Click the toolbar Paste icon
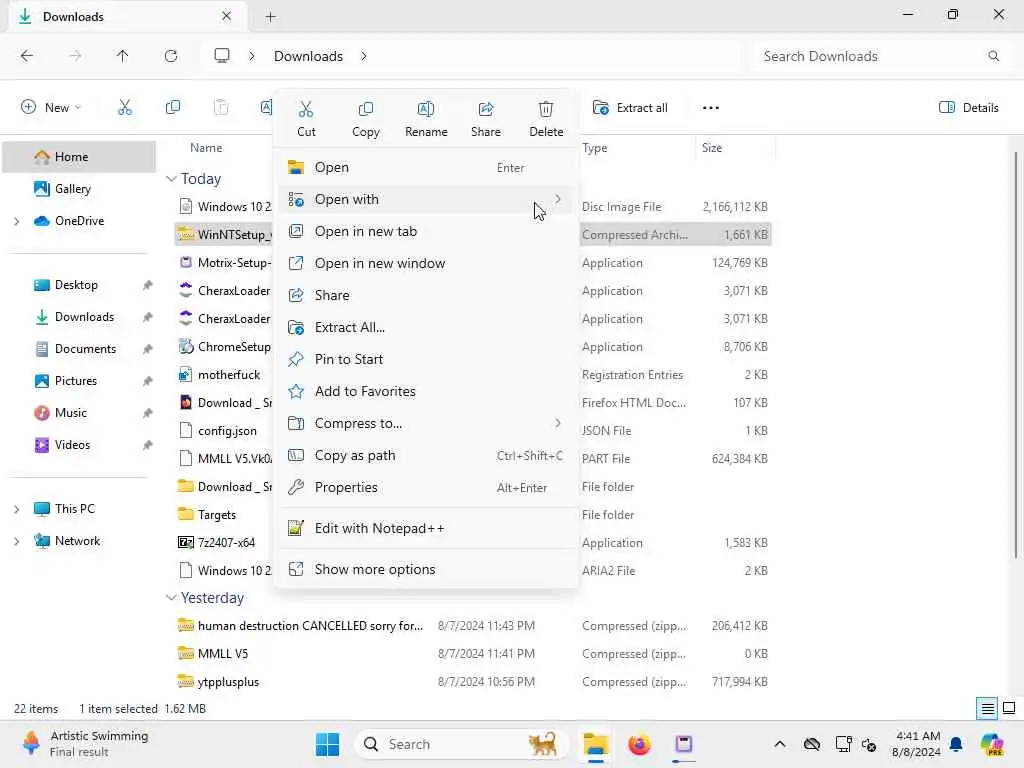Screen dimensions: 1024x768 221,108
